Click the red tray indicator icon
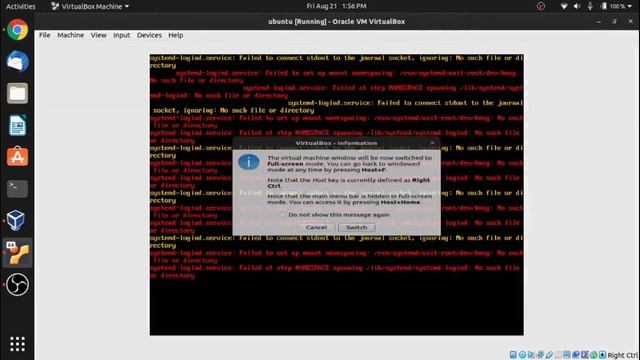This screenshot has width=640, height=360. click(540, 6)
